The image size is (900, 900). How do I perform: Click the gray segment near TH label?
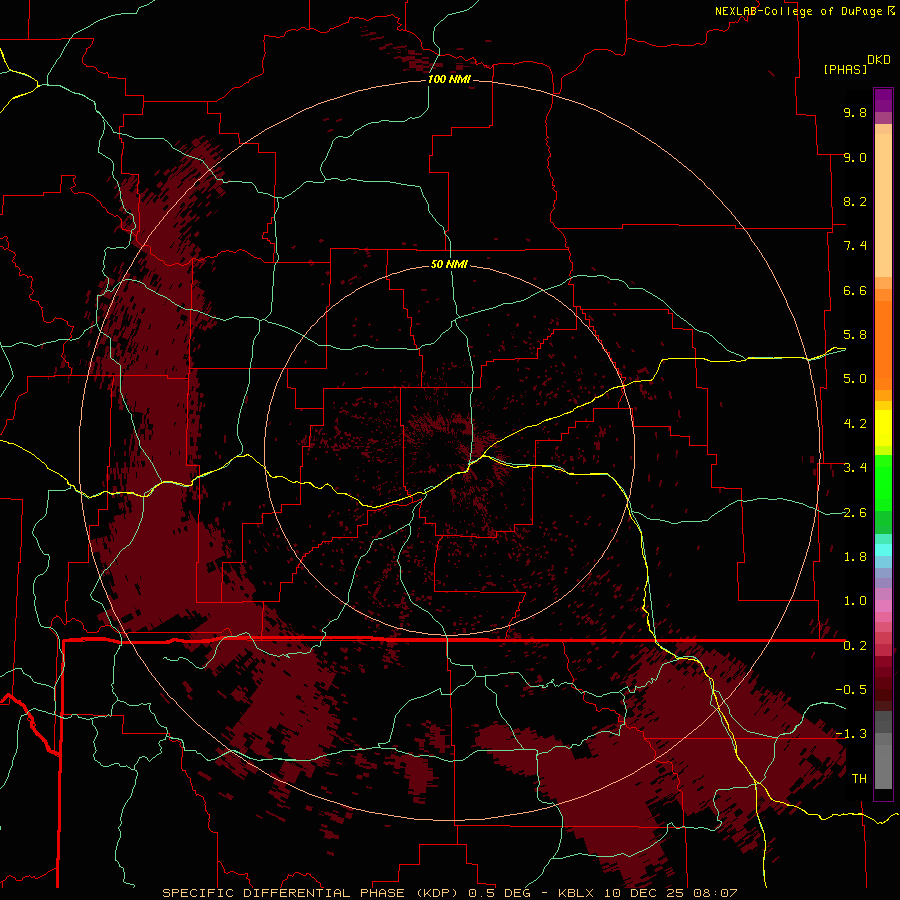[883, 769]
